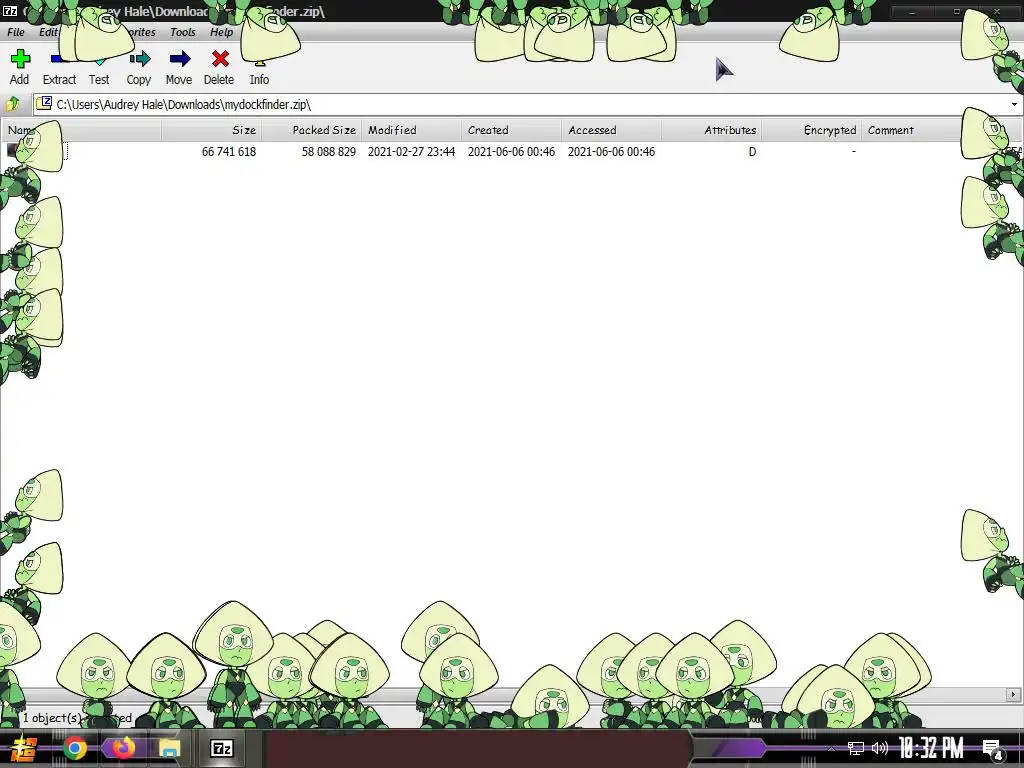Click the network tray icon
Image resolution: width=1024 pixels, height=768 pixels.
tap(856, 748)
